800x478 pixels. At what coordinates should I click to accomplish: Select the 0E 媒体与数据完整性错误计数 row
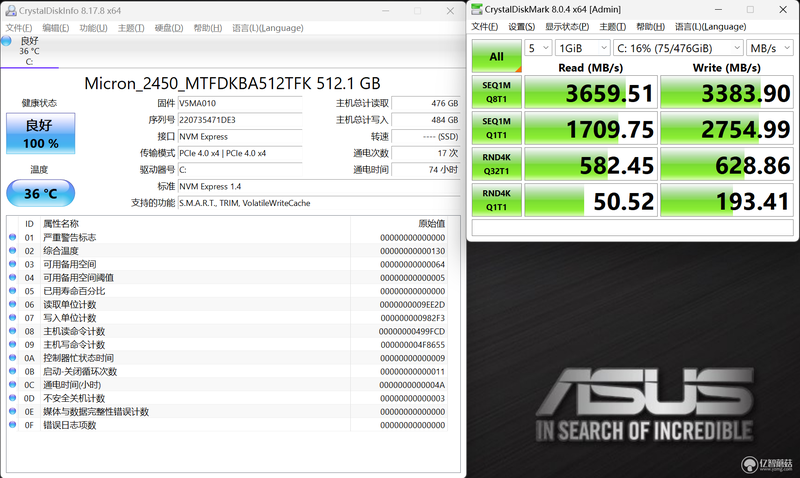(x=228, y=411)
